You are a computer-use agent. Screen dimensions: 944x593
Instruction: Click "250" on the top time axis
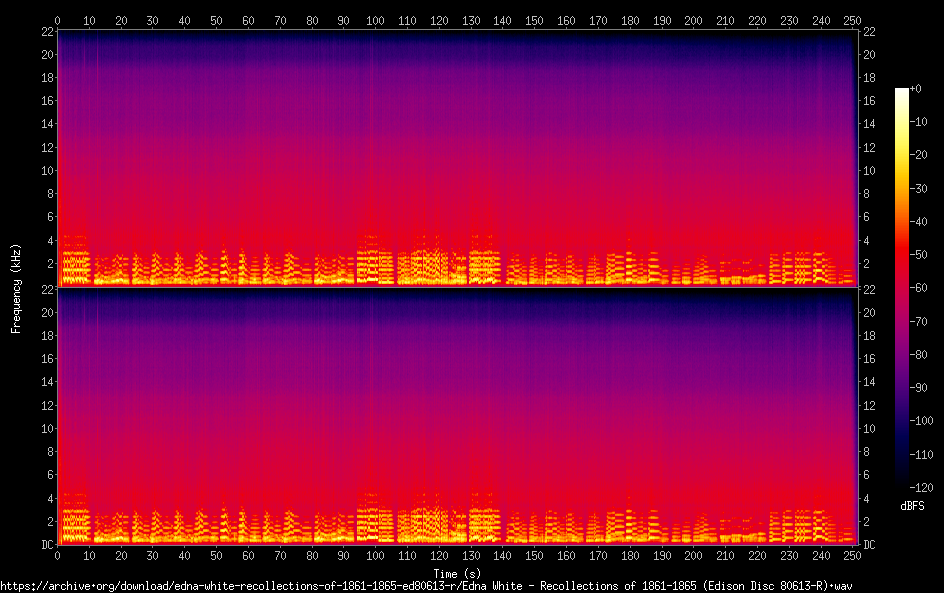point(852,20)
